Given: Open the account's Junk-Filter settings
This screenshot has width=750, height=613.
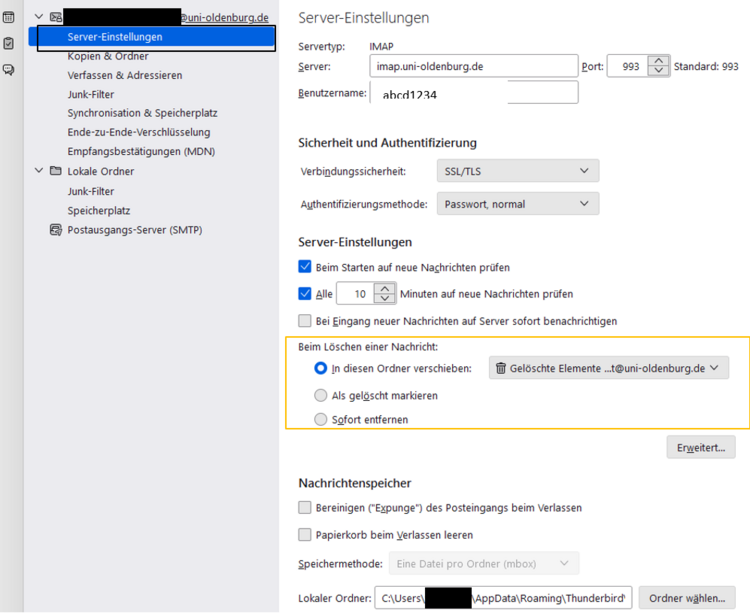Looking at the screenshot, I should [91, 95].
